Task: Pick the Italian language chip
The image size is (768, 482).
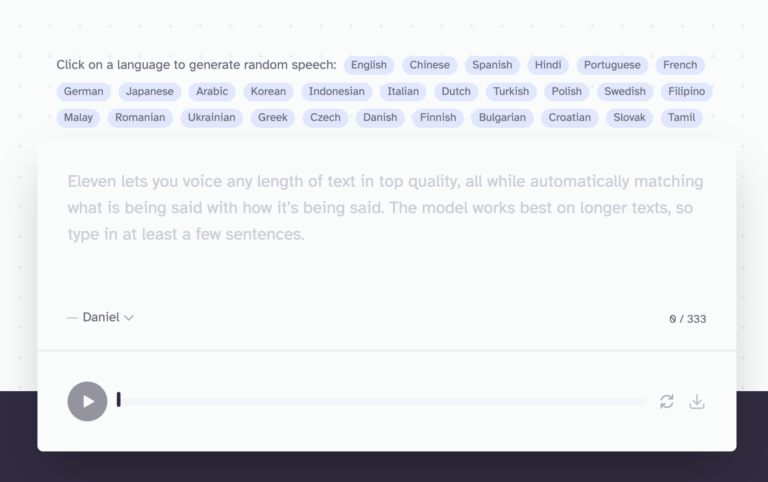Action: click(403, 91)
